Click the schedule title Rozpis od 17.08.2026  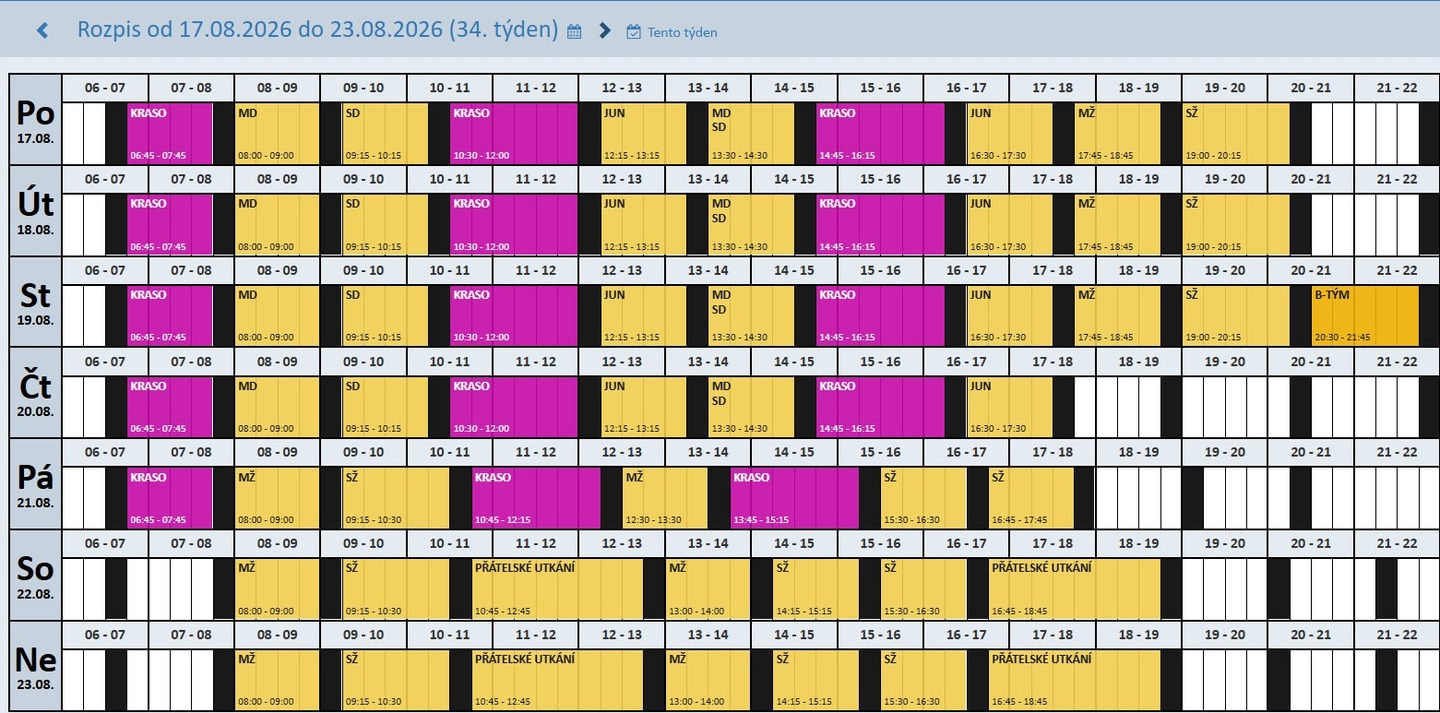tap(317, 29)
